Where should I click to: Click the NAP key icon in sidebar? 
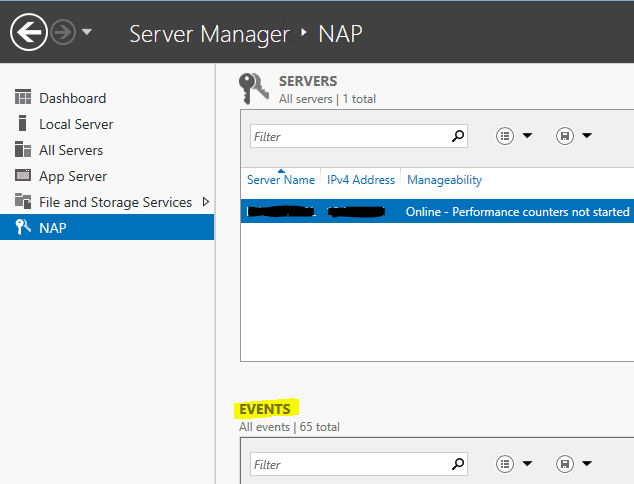(22, 228)
